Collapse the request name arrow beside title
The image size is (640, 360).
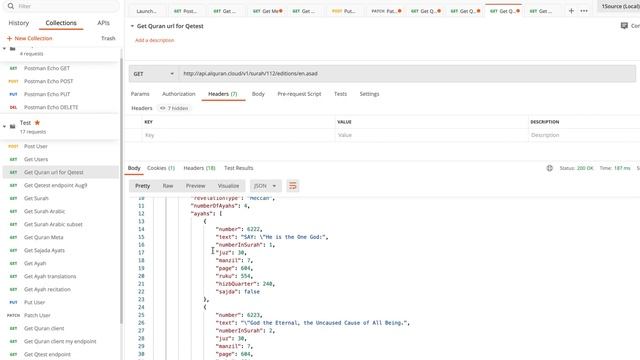coord(132,26)
